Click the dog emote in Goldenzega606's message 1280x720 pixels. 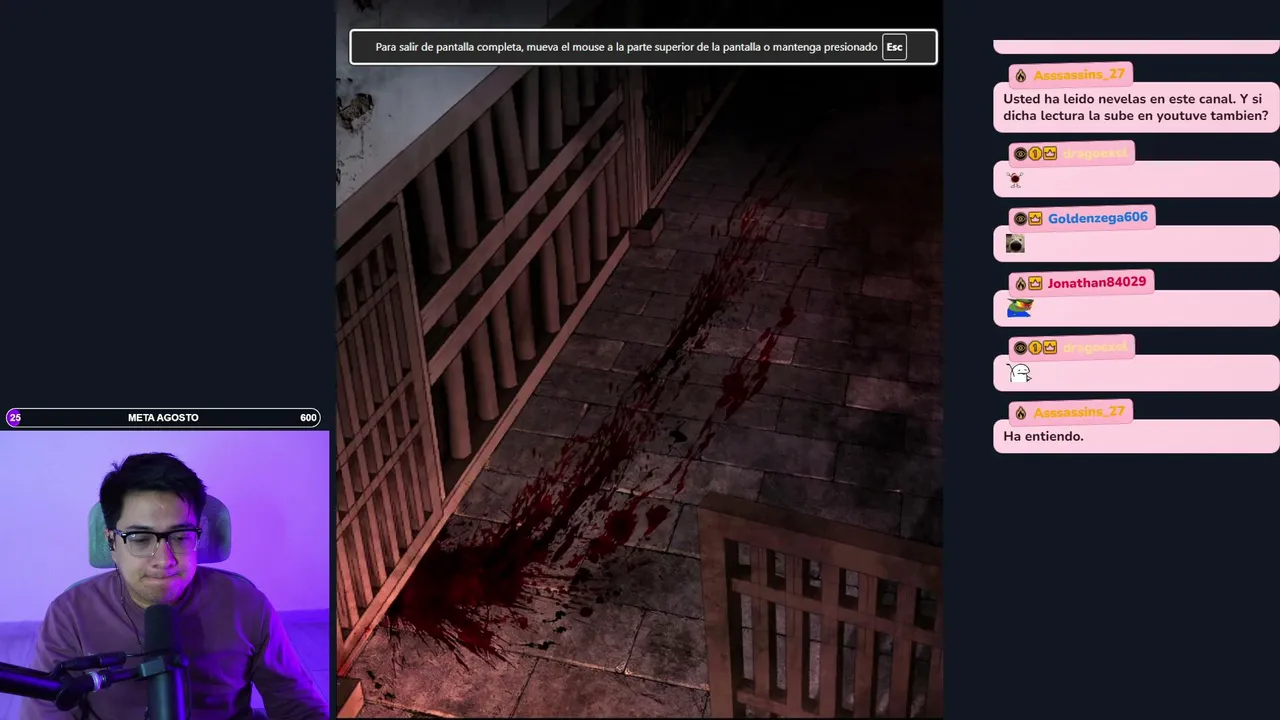click(x=1015, y=244)
